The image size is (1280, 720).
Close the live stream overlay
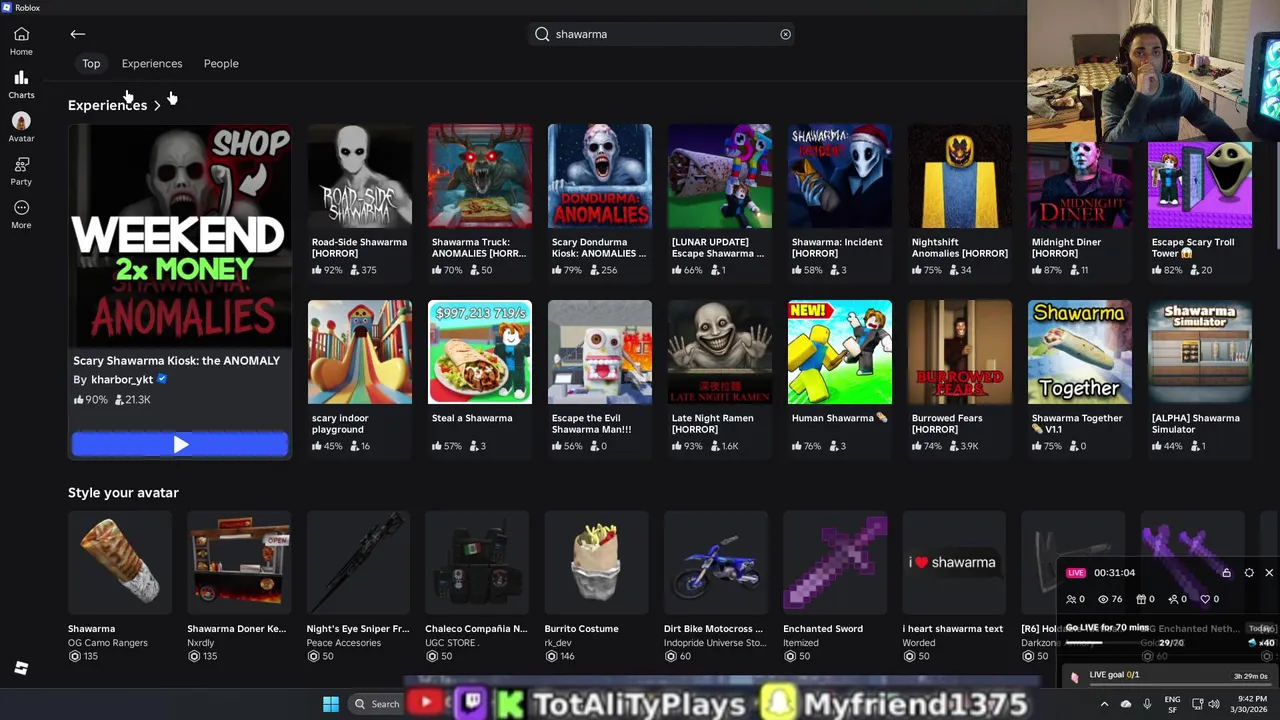tap(1269, 573)
